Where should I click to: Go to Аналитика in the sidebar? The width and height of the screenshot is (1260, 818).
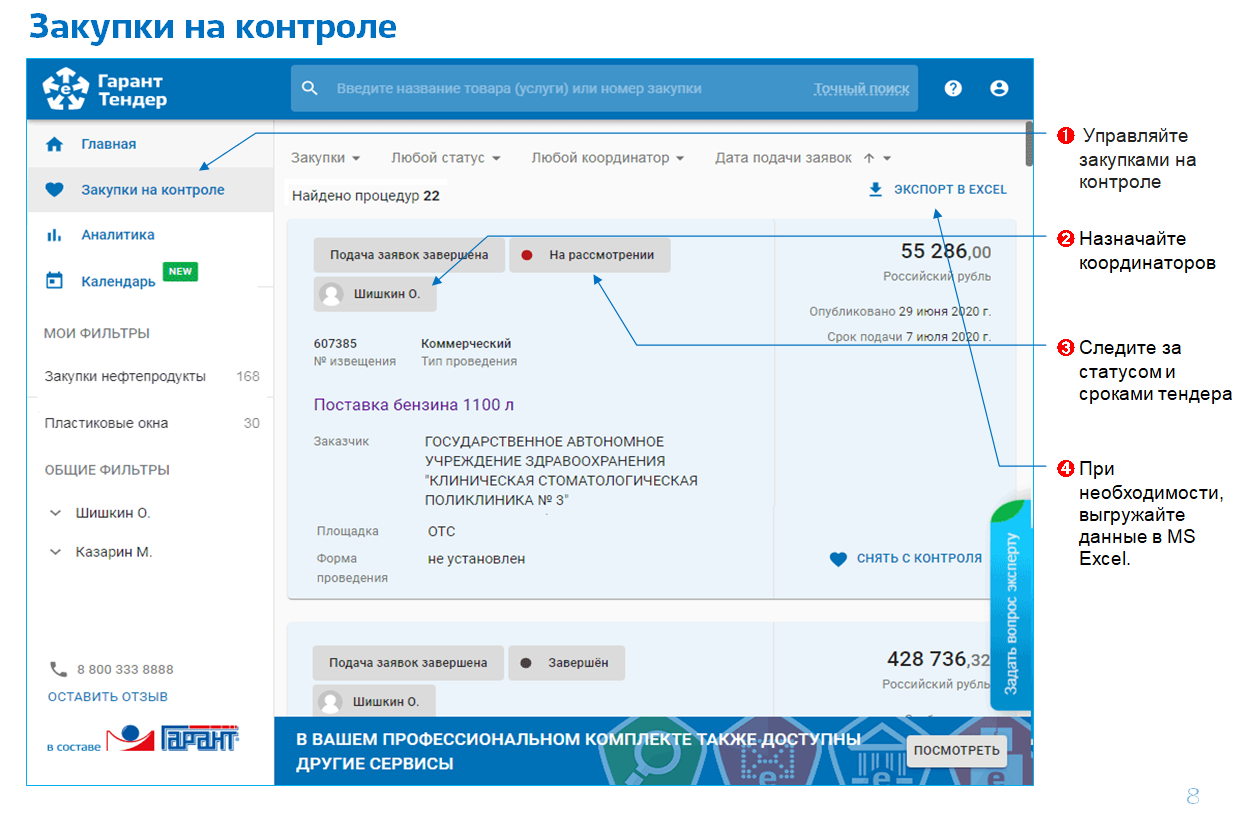pos(117,235)
